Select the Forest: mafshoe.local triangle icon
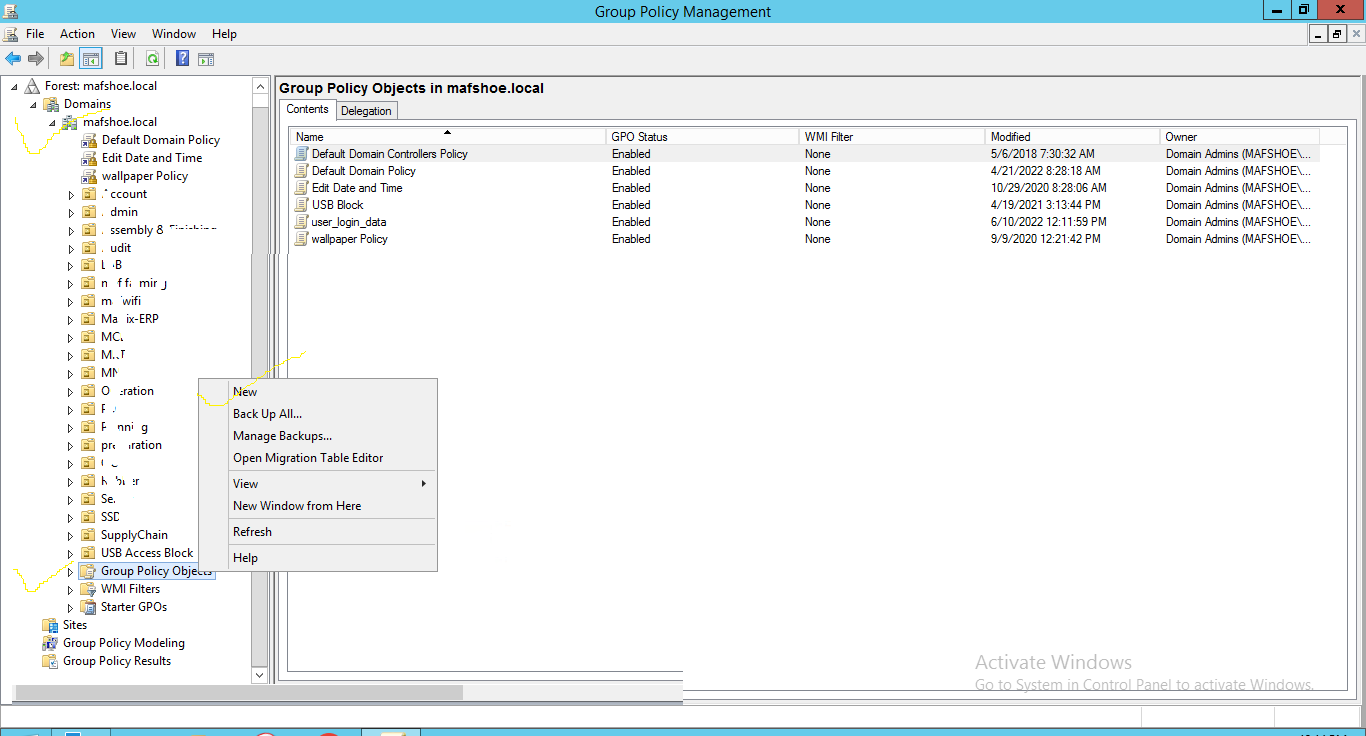Screen dimensions: 1366x736 point(33,86)
